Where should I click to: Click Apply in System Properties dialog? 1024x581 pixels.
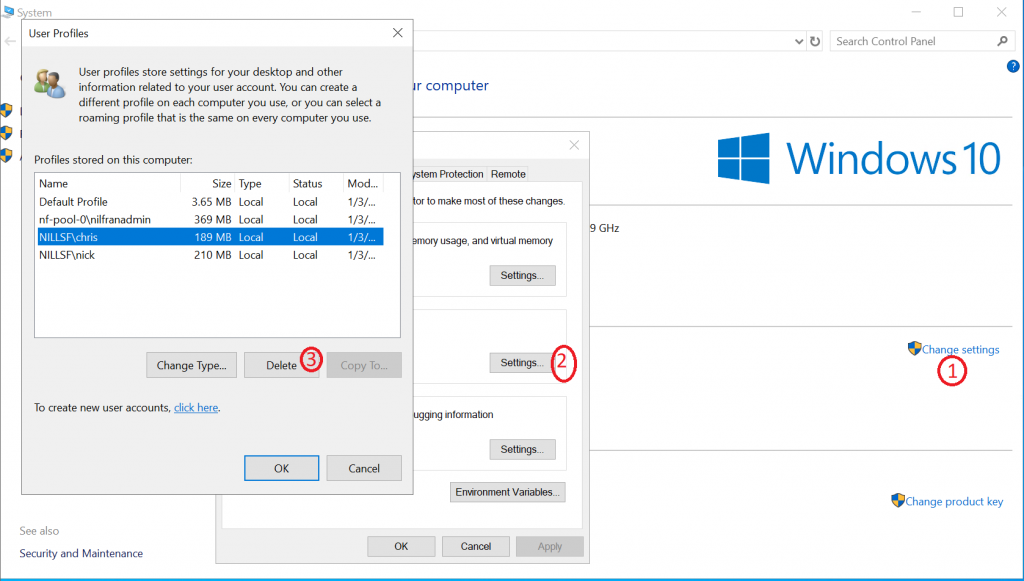click(550, 546)
